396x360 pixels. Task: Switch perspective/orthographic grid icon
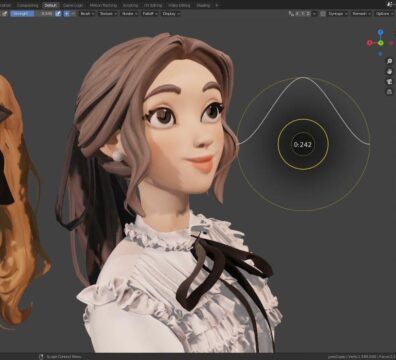[x=389, y=92]
